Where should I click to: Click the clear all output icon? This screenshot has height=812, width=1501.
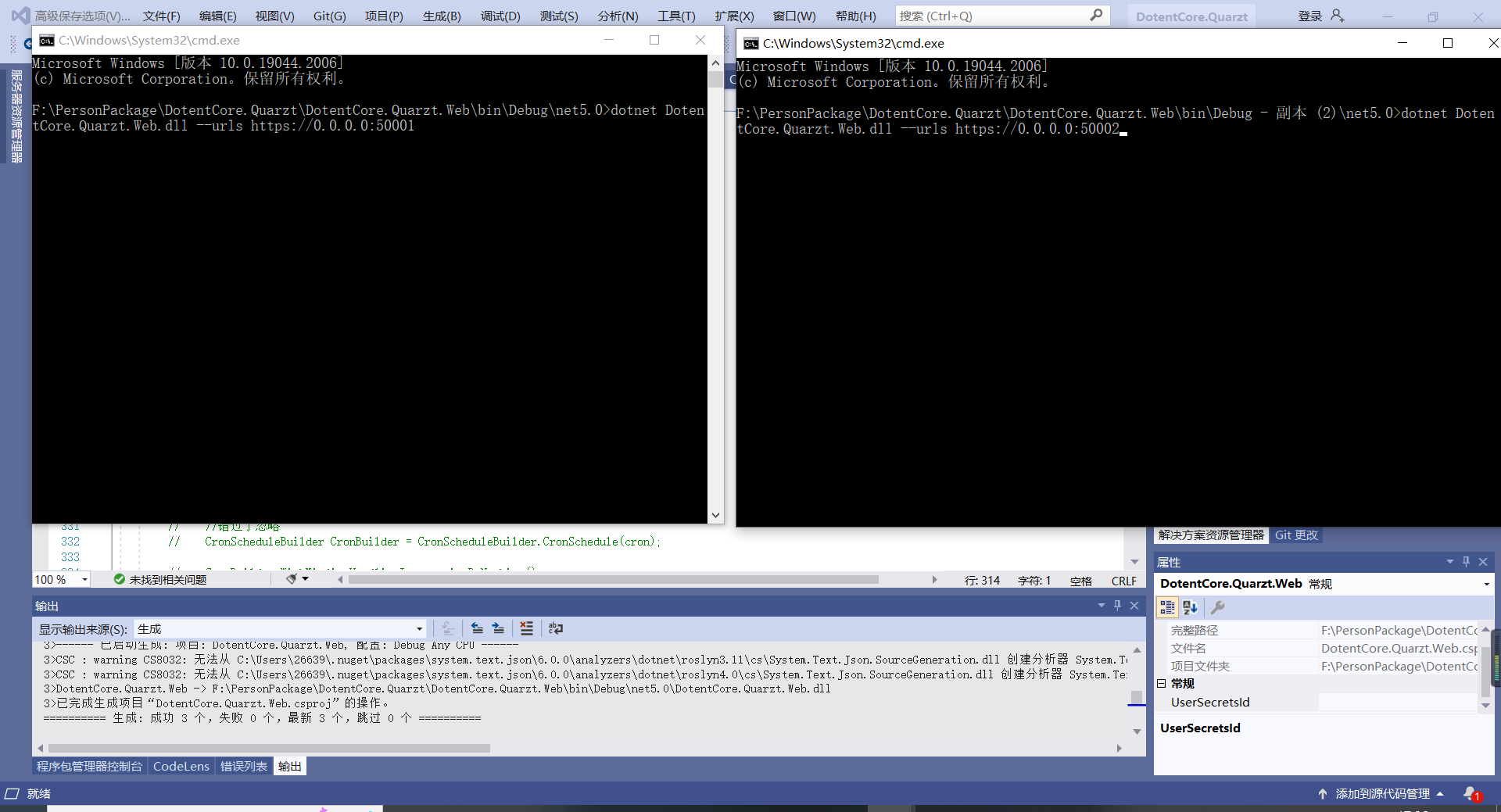527,628
